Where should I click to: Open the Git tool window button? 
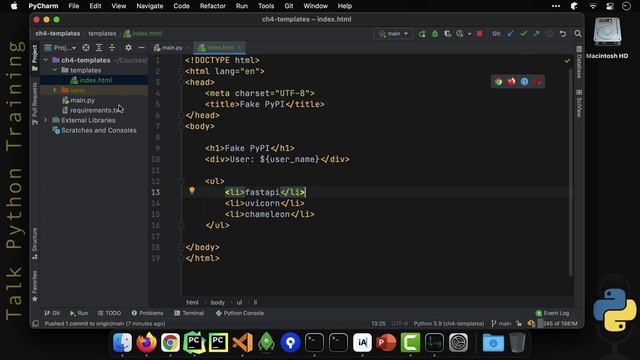(x=52, y=313)
